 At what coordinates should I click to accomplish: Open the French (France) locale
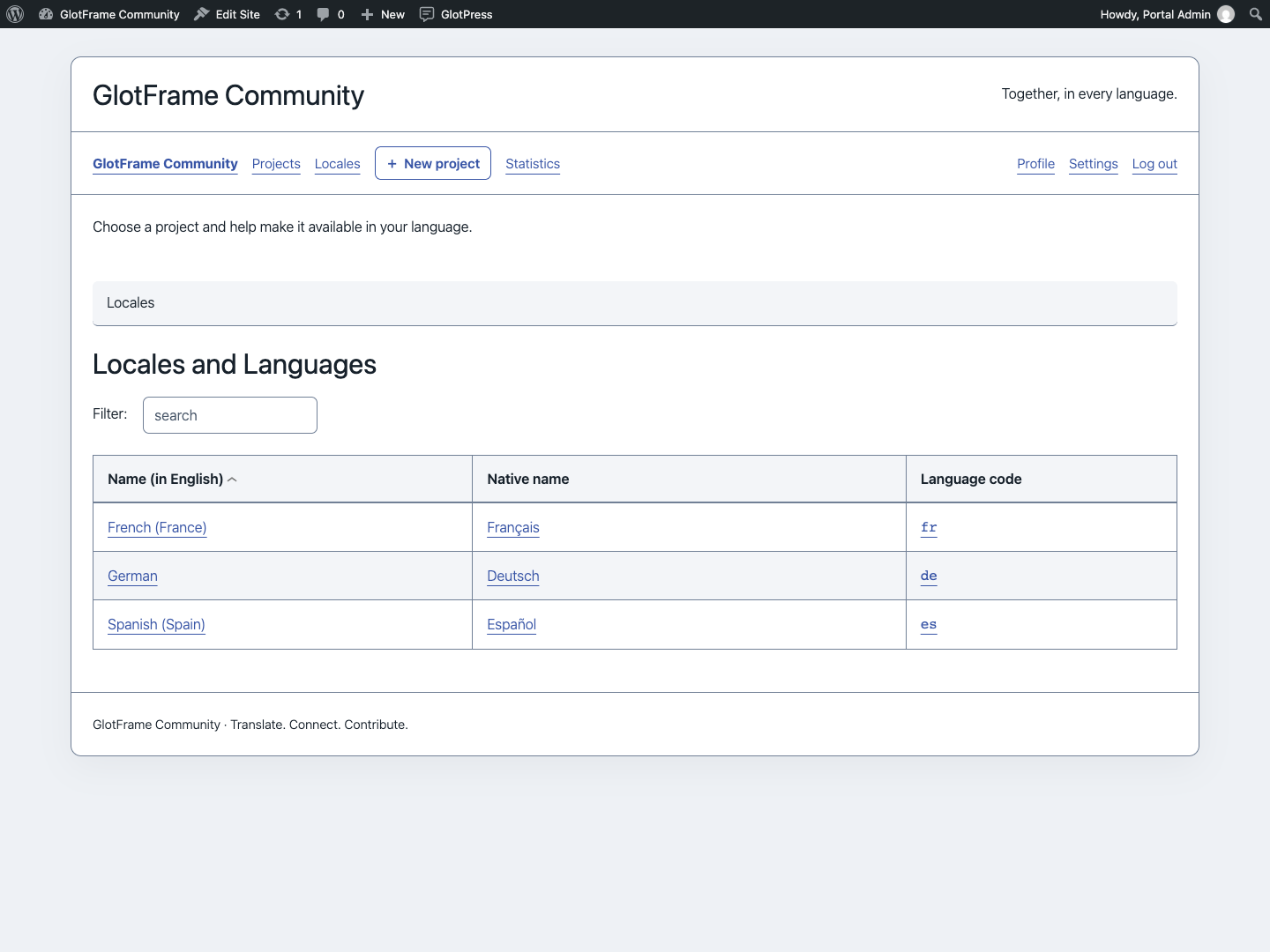[157, 527]
